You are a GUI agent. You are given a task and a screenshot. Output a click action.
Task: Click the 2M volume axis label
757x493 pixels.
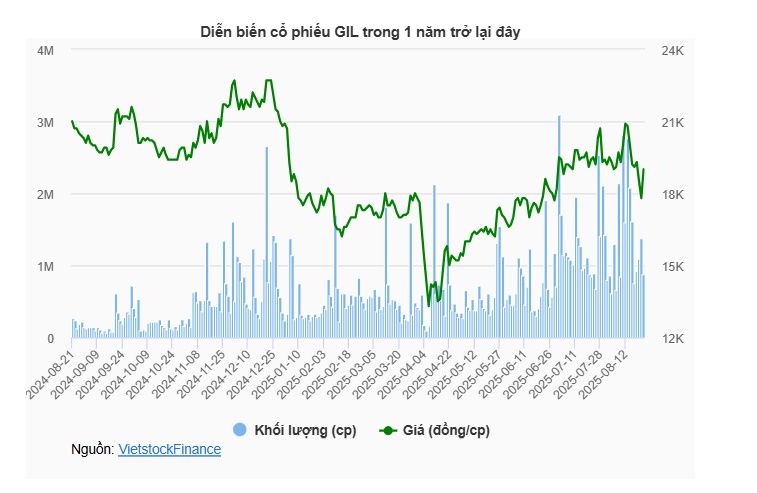[44, 194]
